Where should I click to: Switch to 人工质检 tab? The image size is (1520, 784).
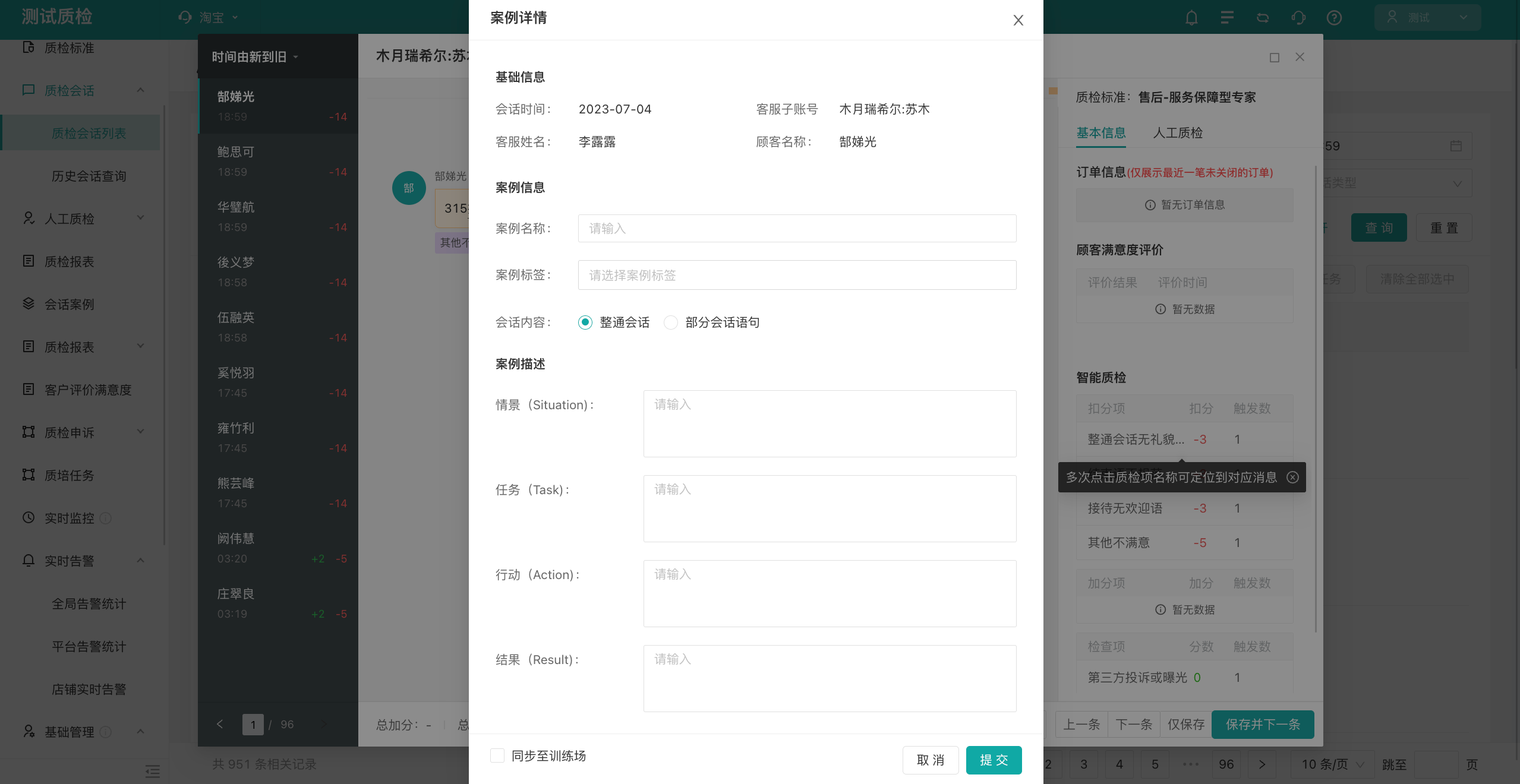click(1178, 133)
